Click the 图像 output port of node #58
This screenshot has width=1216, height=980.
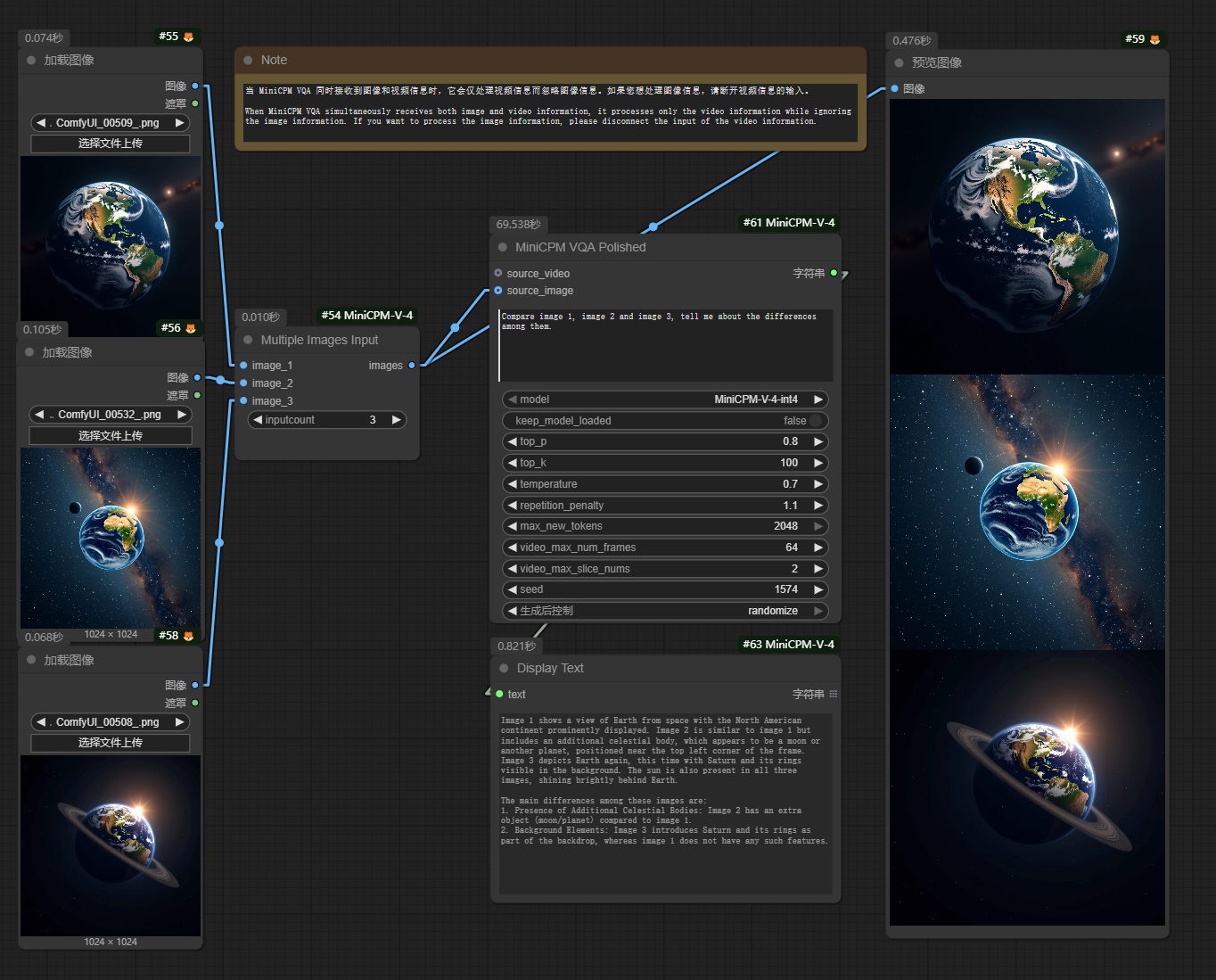point(195,685)
